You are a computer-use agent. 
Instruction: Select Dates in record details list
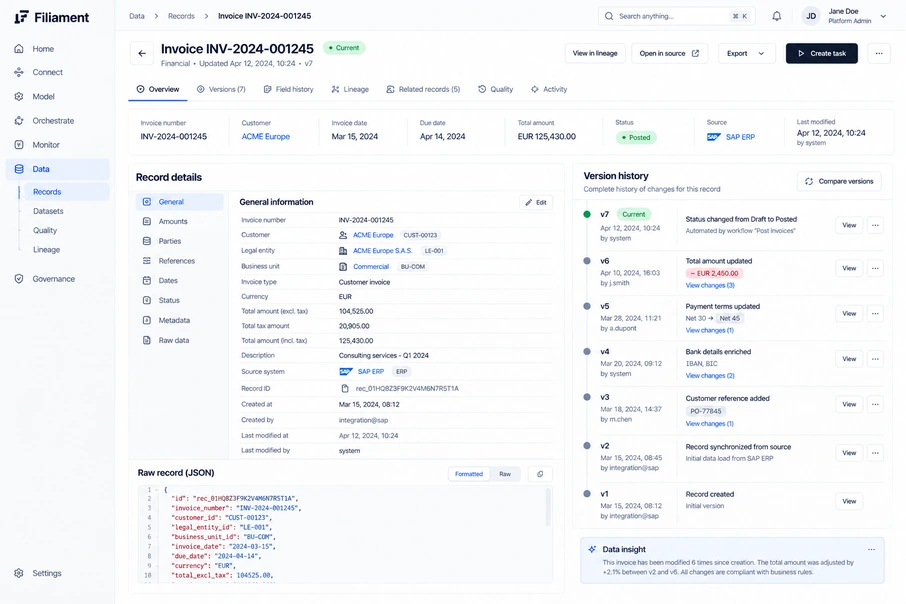click(179, 280)
